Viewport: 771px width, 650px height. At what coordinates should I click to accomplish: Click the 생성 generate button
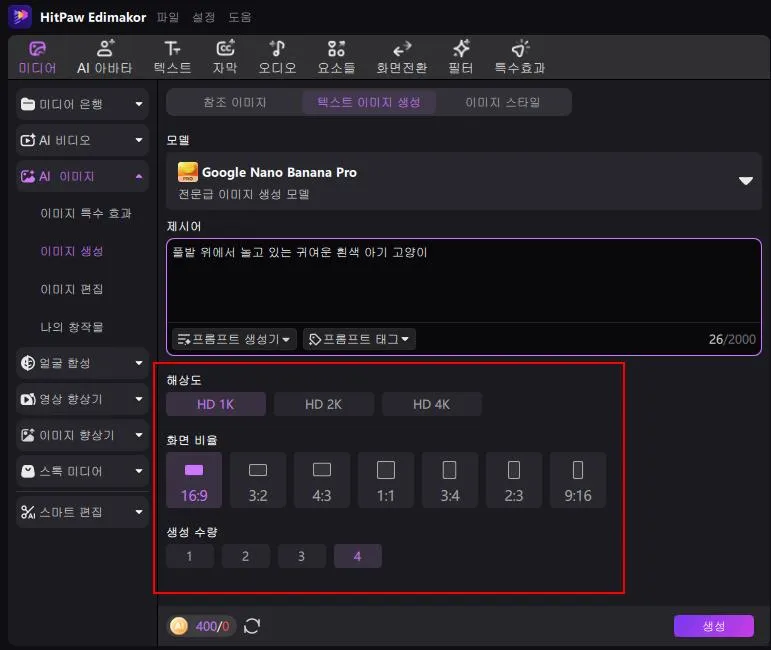713,626
